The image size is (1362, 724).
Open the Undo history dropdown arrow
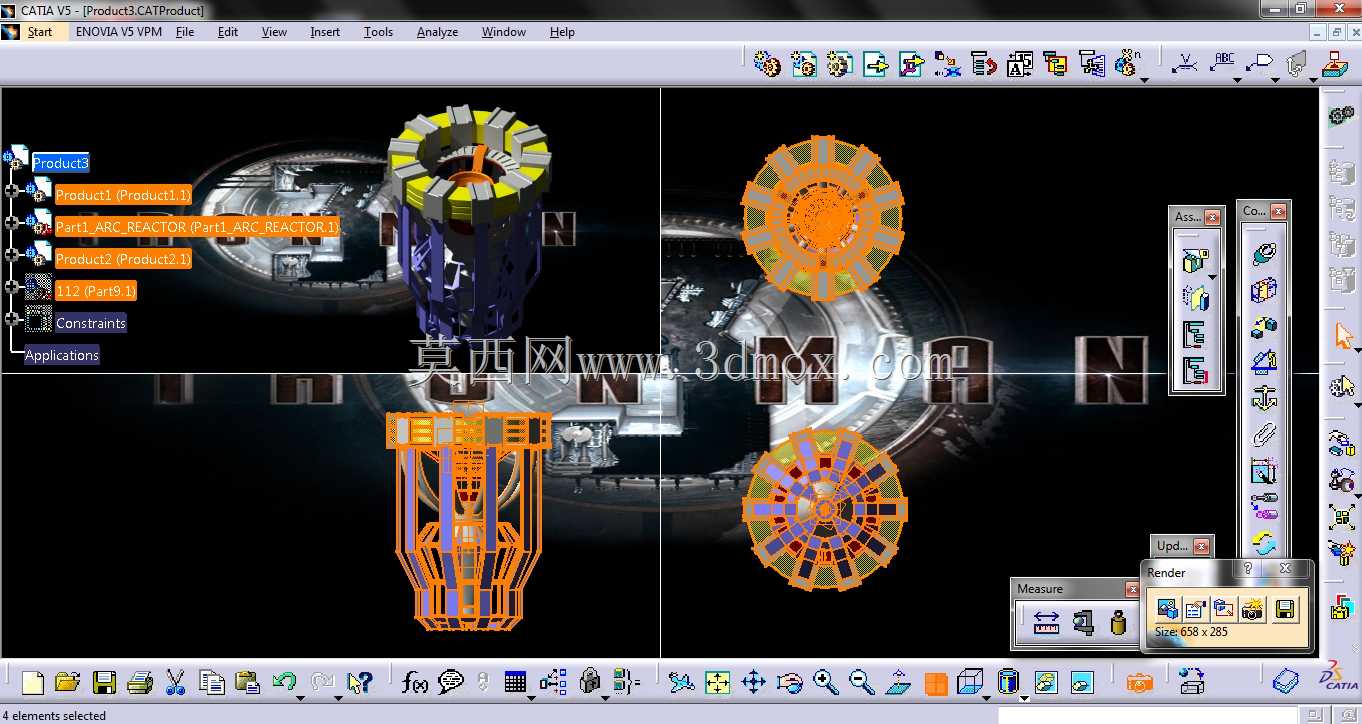302,696
